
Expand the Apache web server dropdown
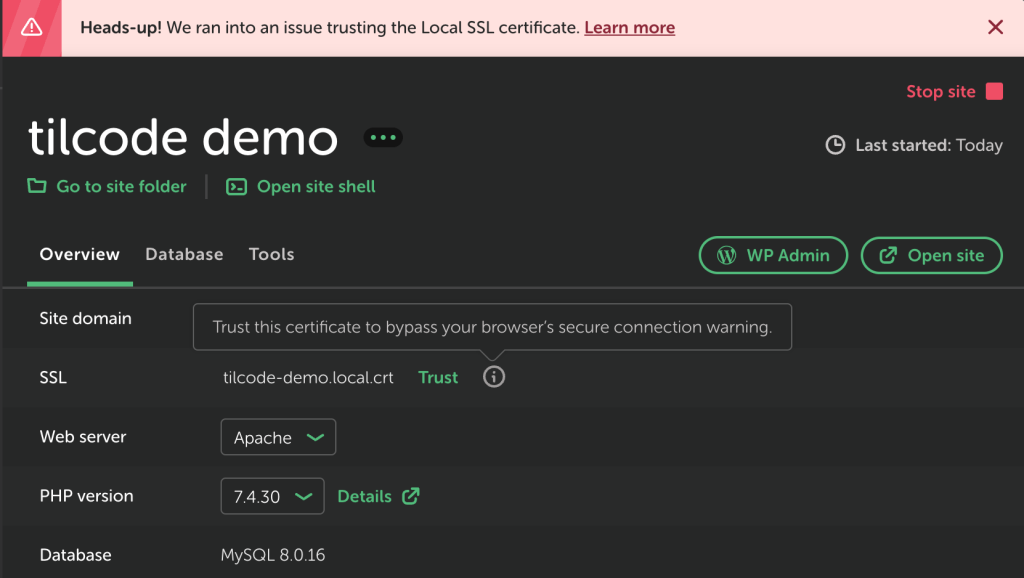(278, 438)
